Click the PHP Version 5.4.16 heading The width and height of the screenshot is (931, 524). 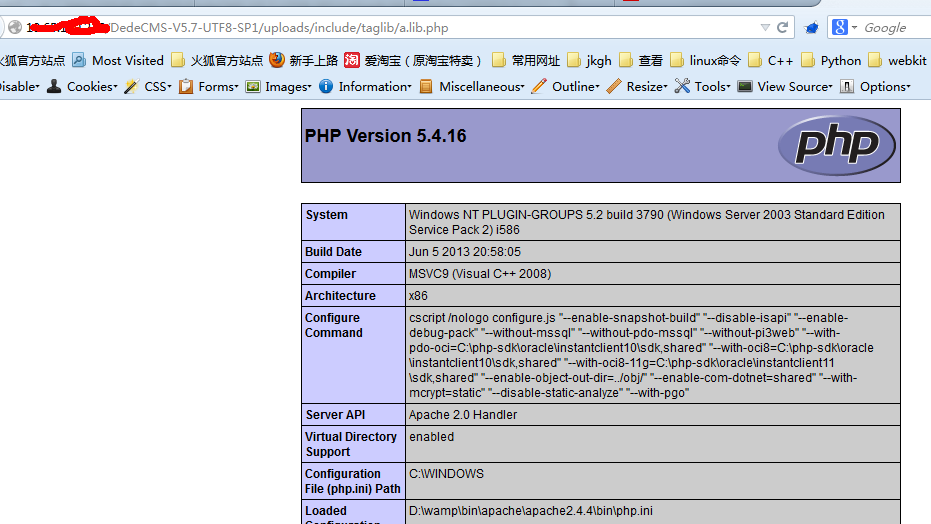pos(385,136)
